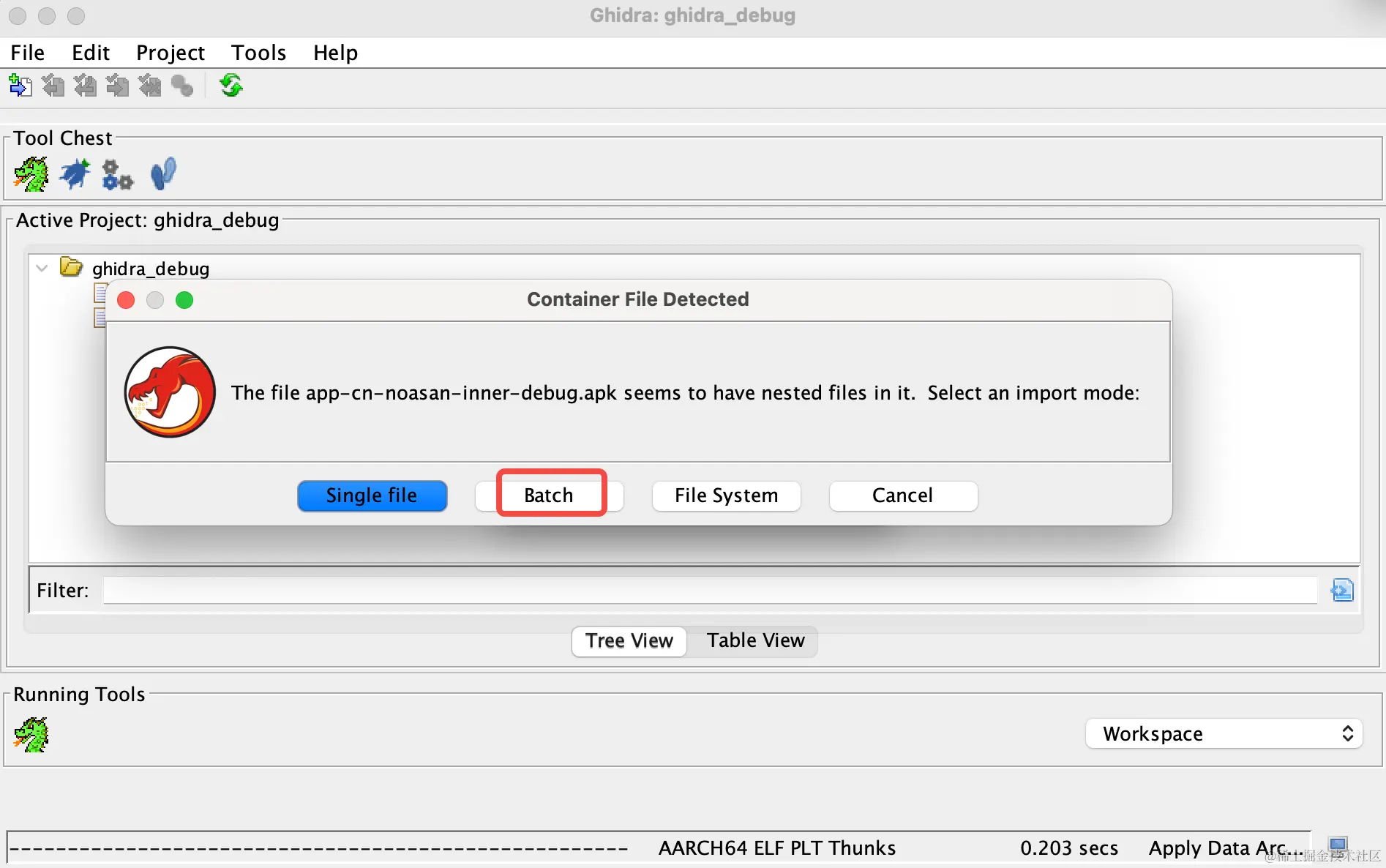Choose Single file import mode
The image size is (1386, 868).
pos(372,495)
